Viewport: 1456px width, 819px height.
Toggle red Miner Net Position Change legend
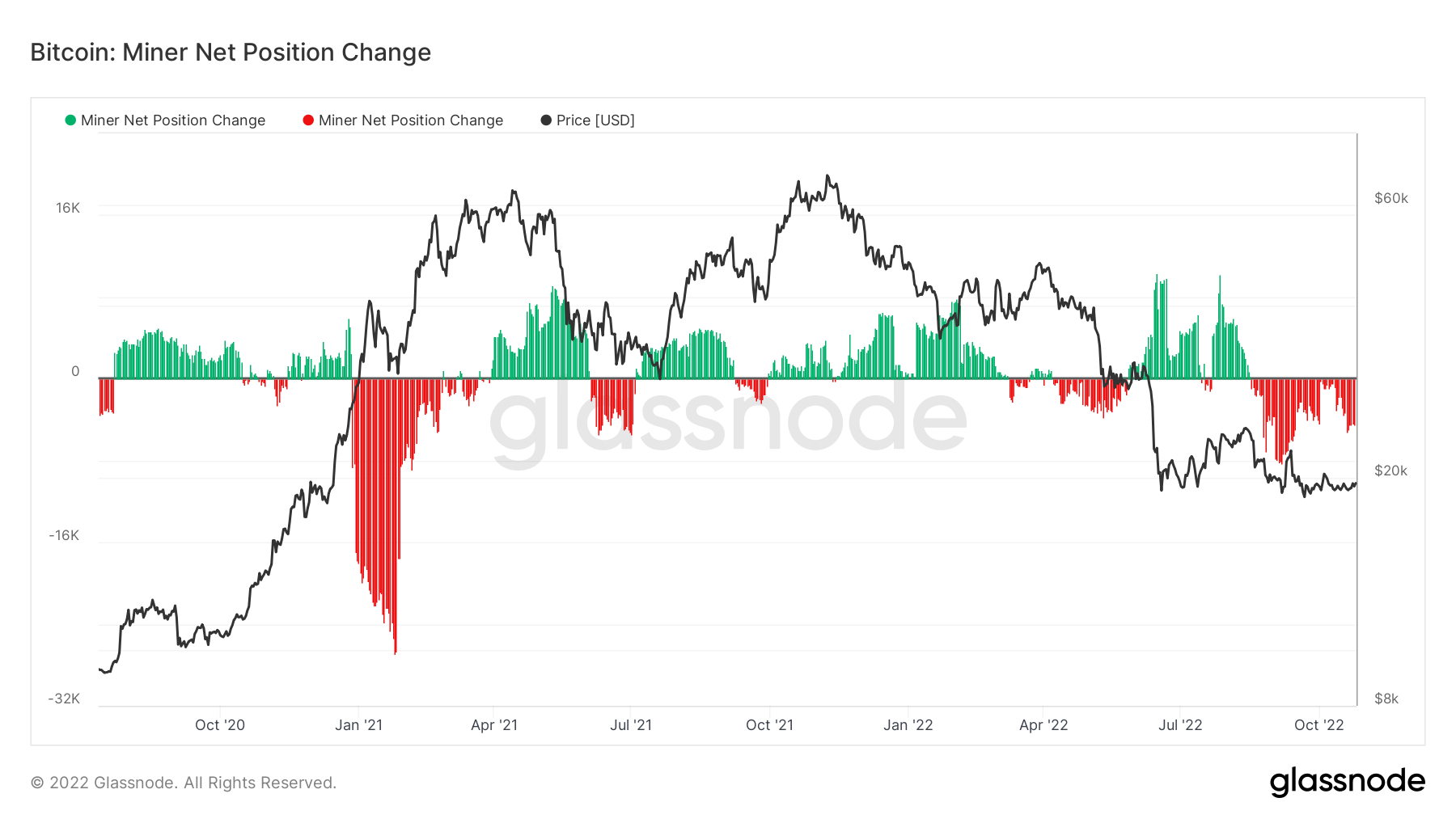pyautogui.click(x=403, y=120)
